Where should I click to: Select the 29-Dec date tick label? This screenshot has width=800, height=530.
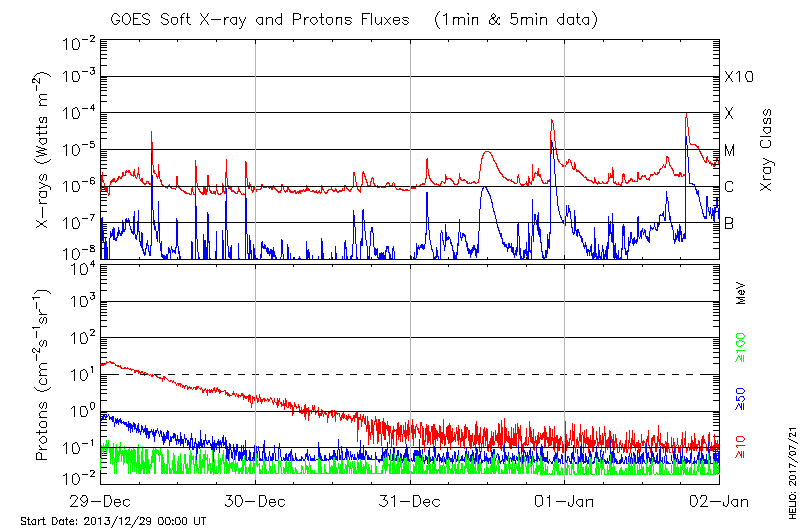tap(100, 501)
